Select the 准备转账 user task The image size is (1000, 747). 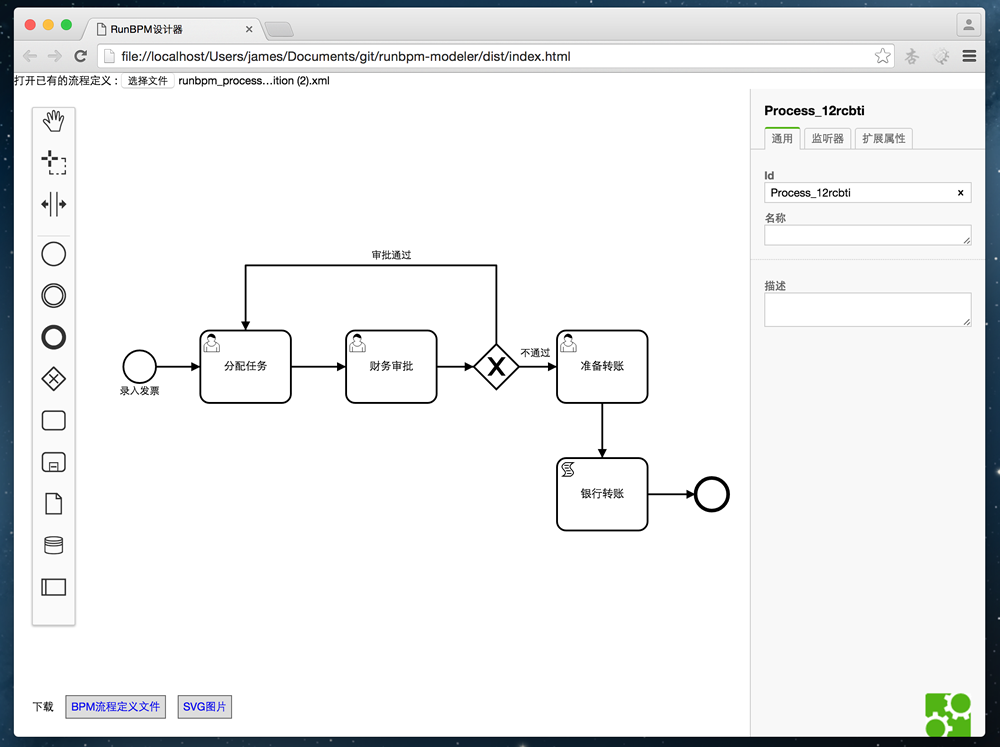(x=602, y=366)
